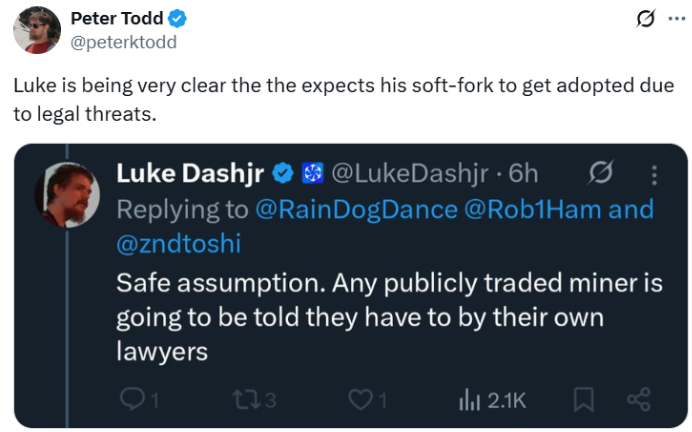The height and width of the screenshot is (432, 692).
Task: Open Luke Dashjr's avatar in quoted tweet
Action: click(x=67, y=195)
